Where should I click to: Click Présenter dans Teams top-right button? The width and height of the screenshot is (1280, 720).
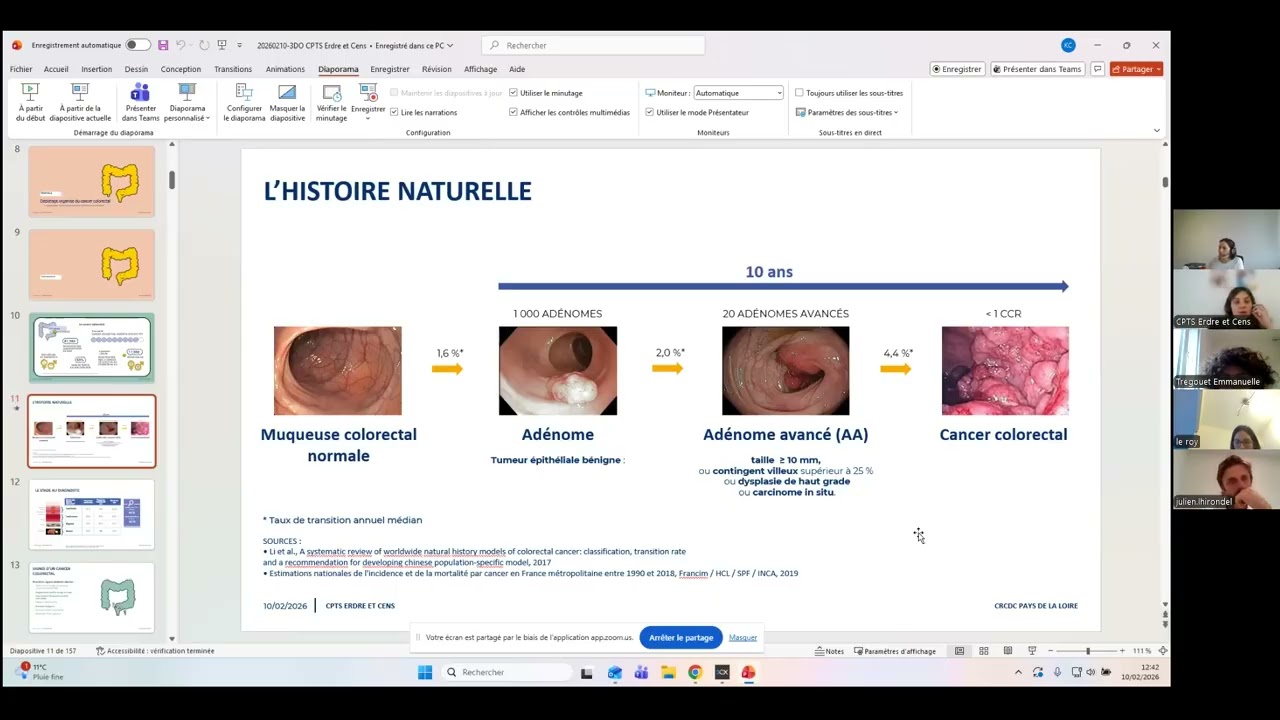(x=1037, y=69)
